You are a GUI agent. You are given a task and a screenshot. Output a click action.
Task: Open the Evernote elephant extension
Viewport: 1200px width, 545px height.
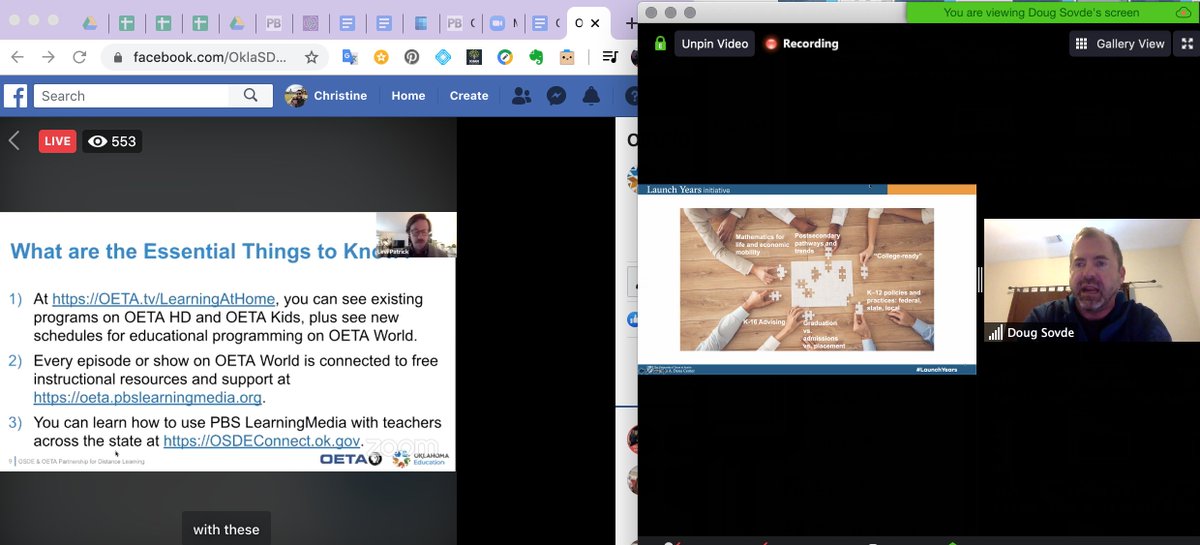click(536, 58)
